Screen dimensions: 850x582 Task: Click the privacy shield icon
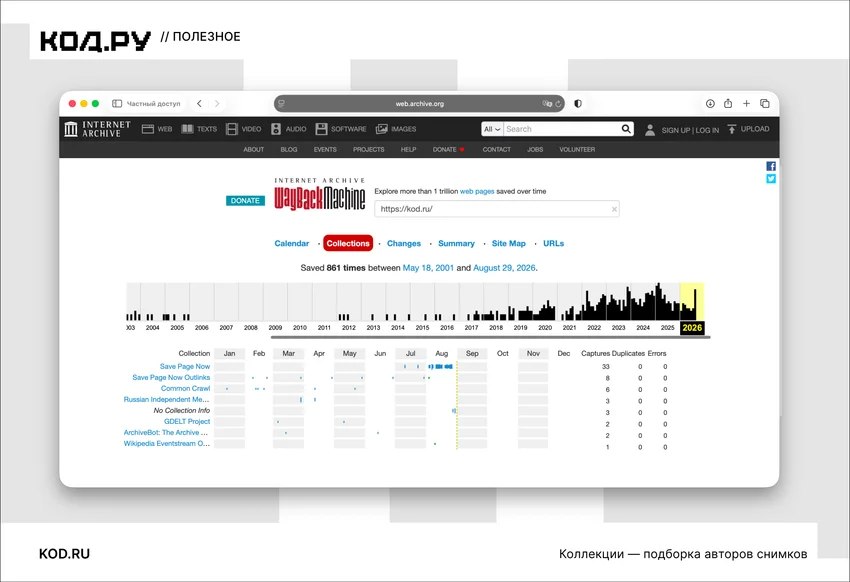pos(578,104)
